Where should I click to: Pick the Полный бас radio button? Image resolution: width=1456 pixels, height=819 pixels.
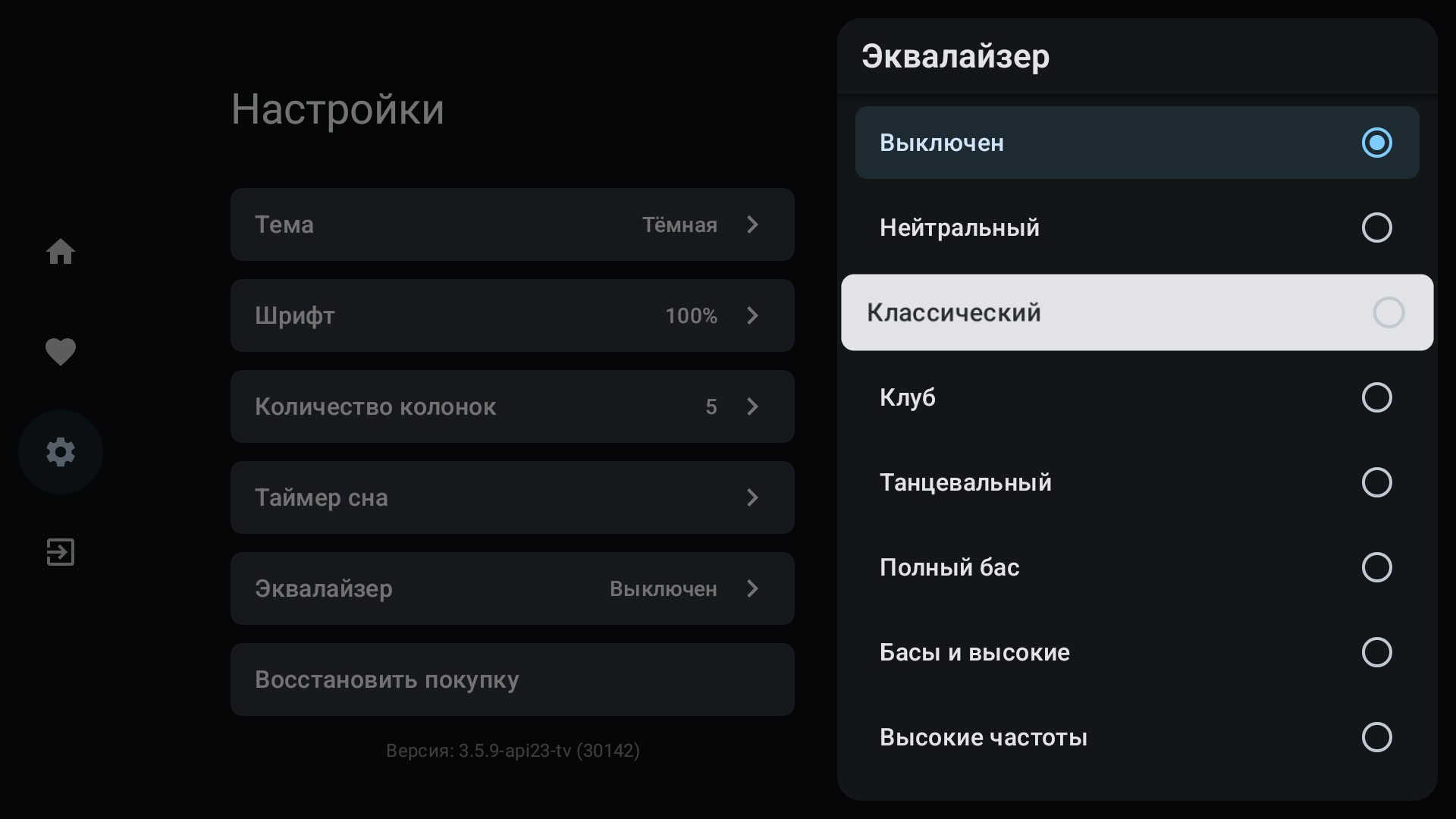(1376, 567)
